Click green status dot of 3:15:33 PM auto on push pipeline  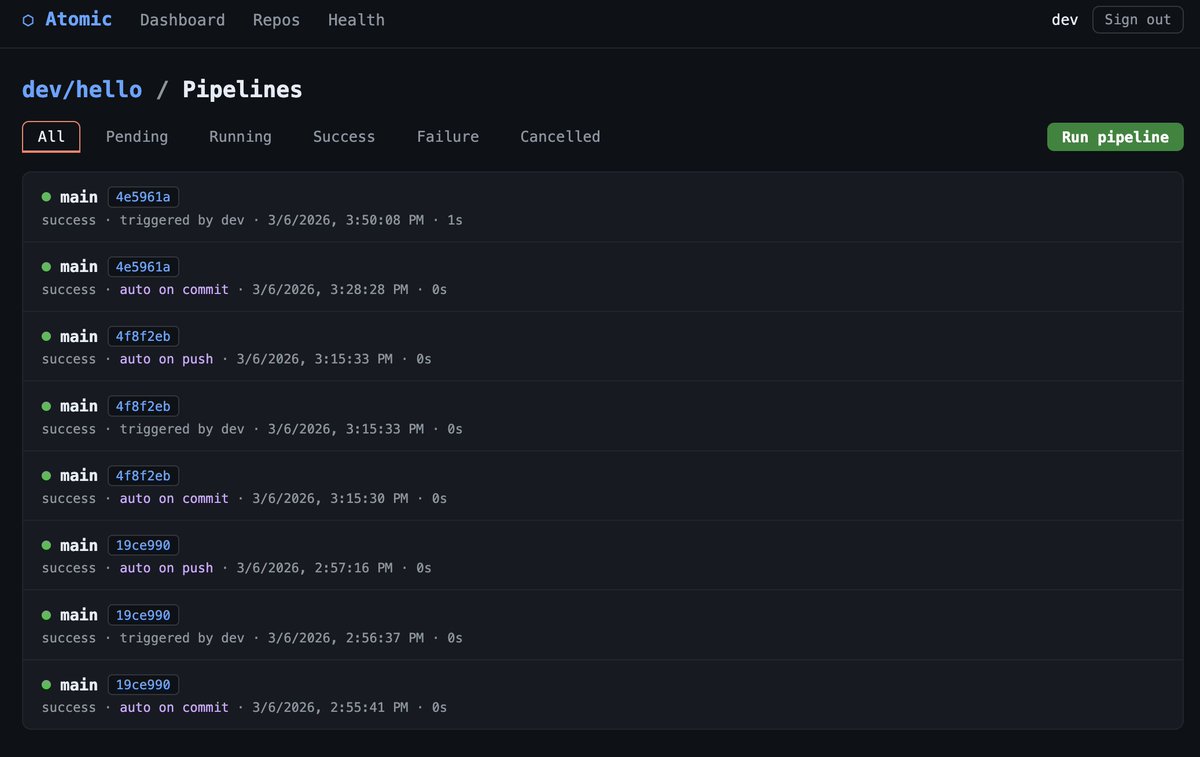46,336
